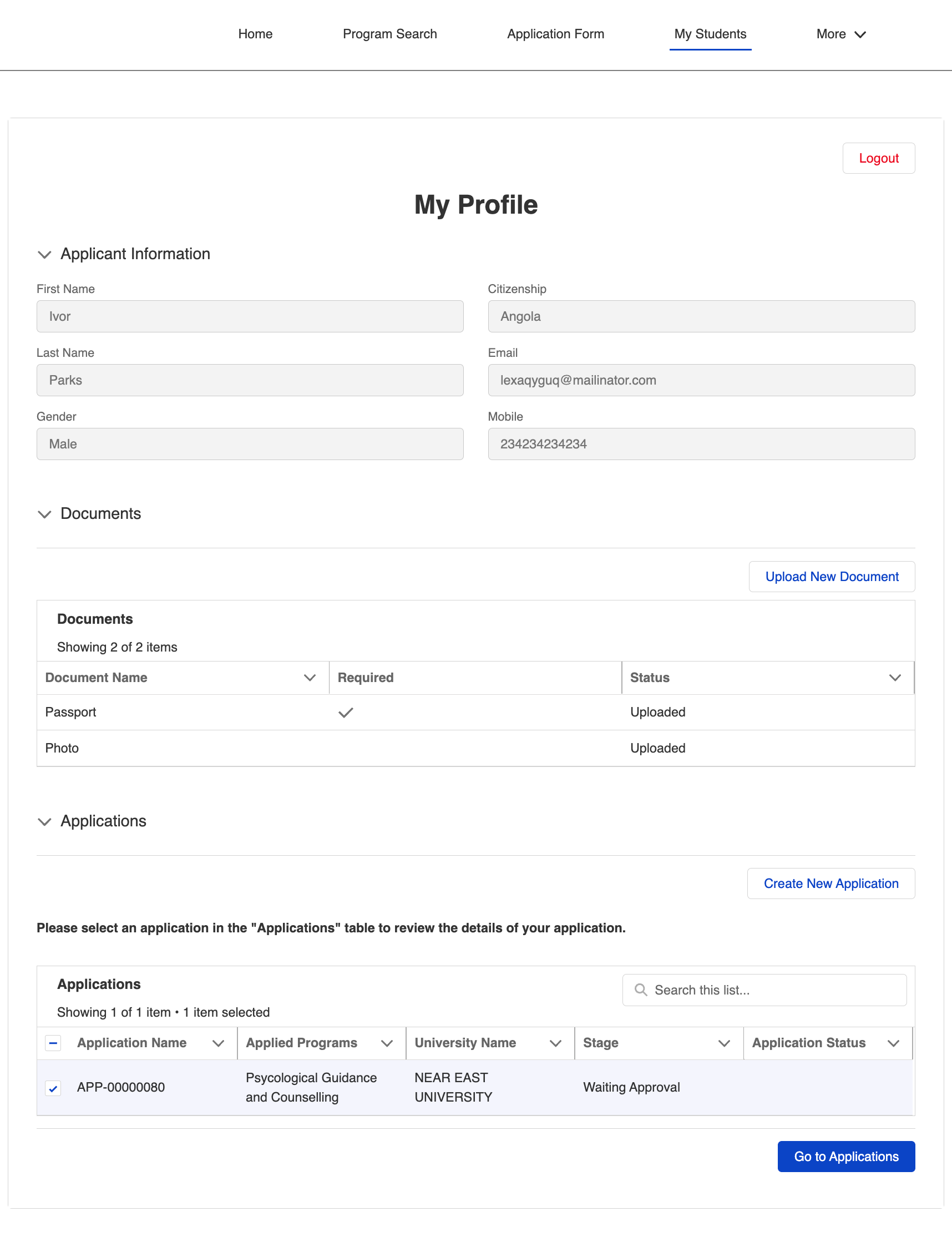This screenshot has width=952, height=1257.
Task: Open University Name column actions chevron
Action: pyautogui.click(x=555, y=1043)
